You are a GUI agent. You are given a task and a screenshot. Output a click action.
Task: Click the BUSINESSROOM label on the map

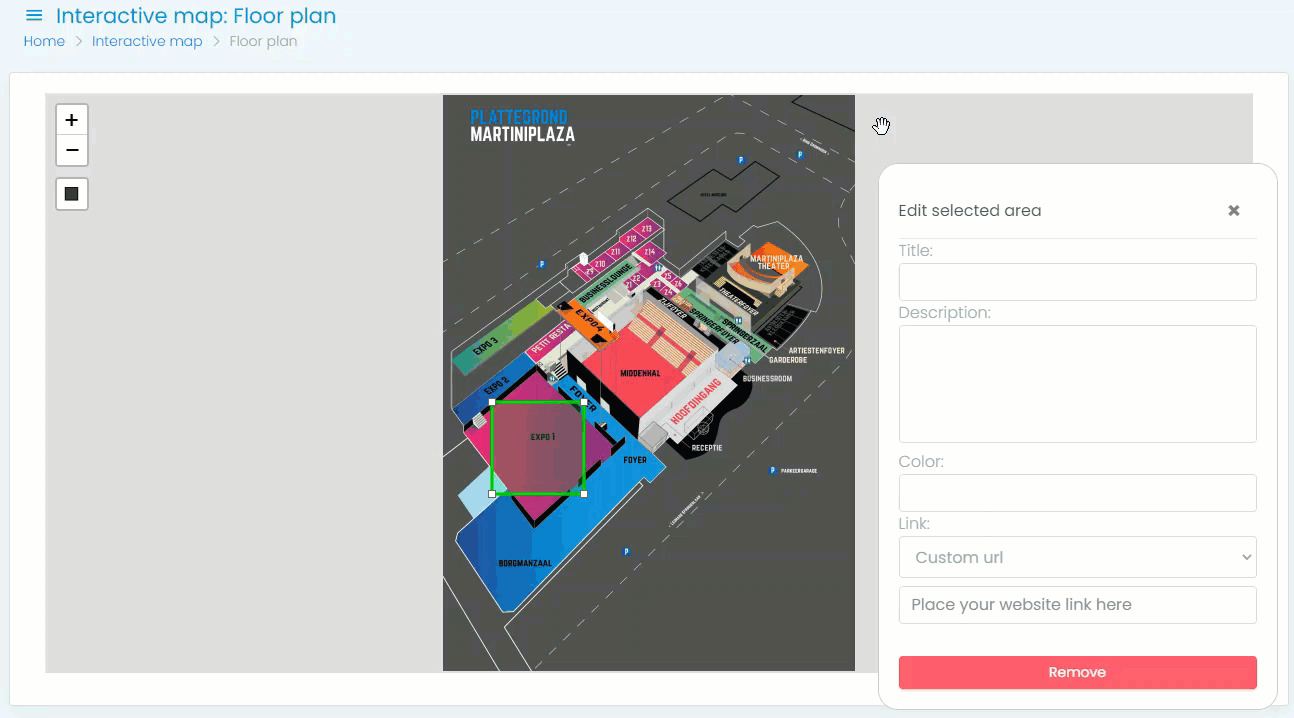[767, 379]
